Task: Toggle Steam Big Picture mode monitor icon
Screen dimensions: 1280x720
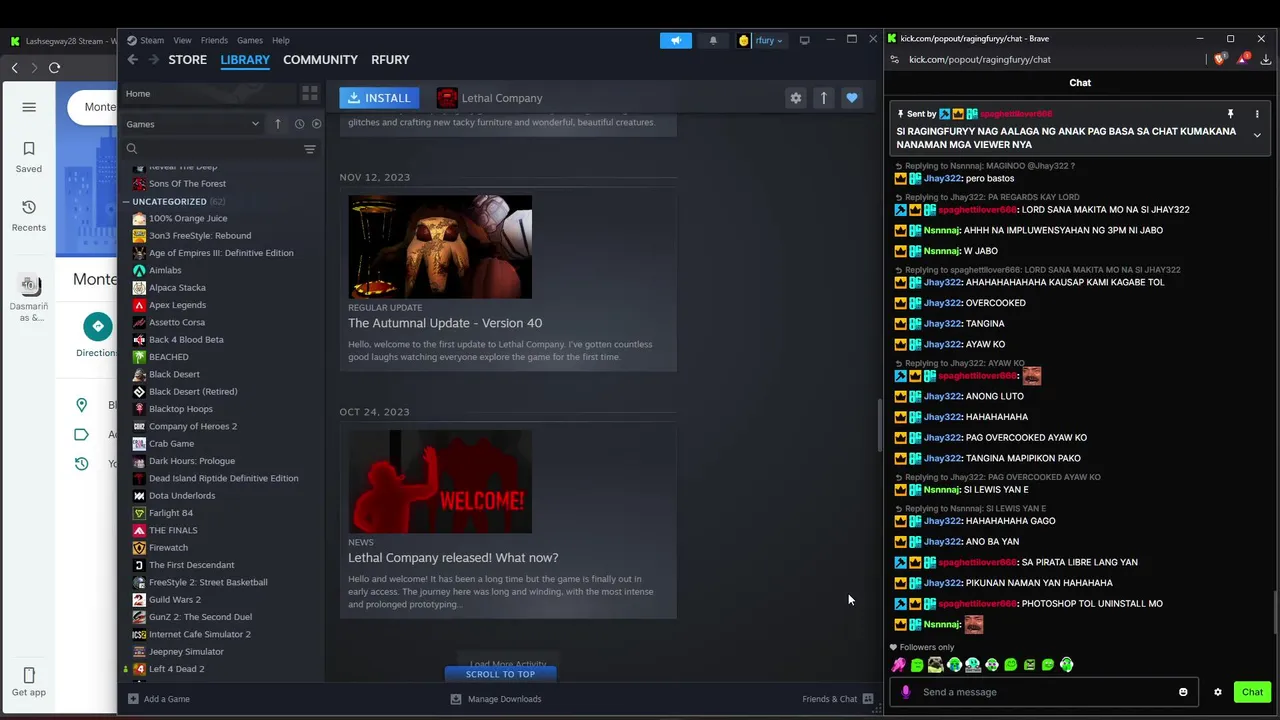Action: [804, 40]
